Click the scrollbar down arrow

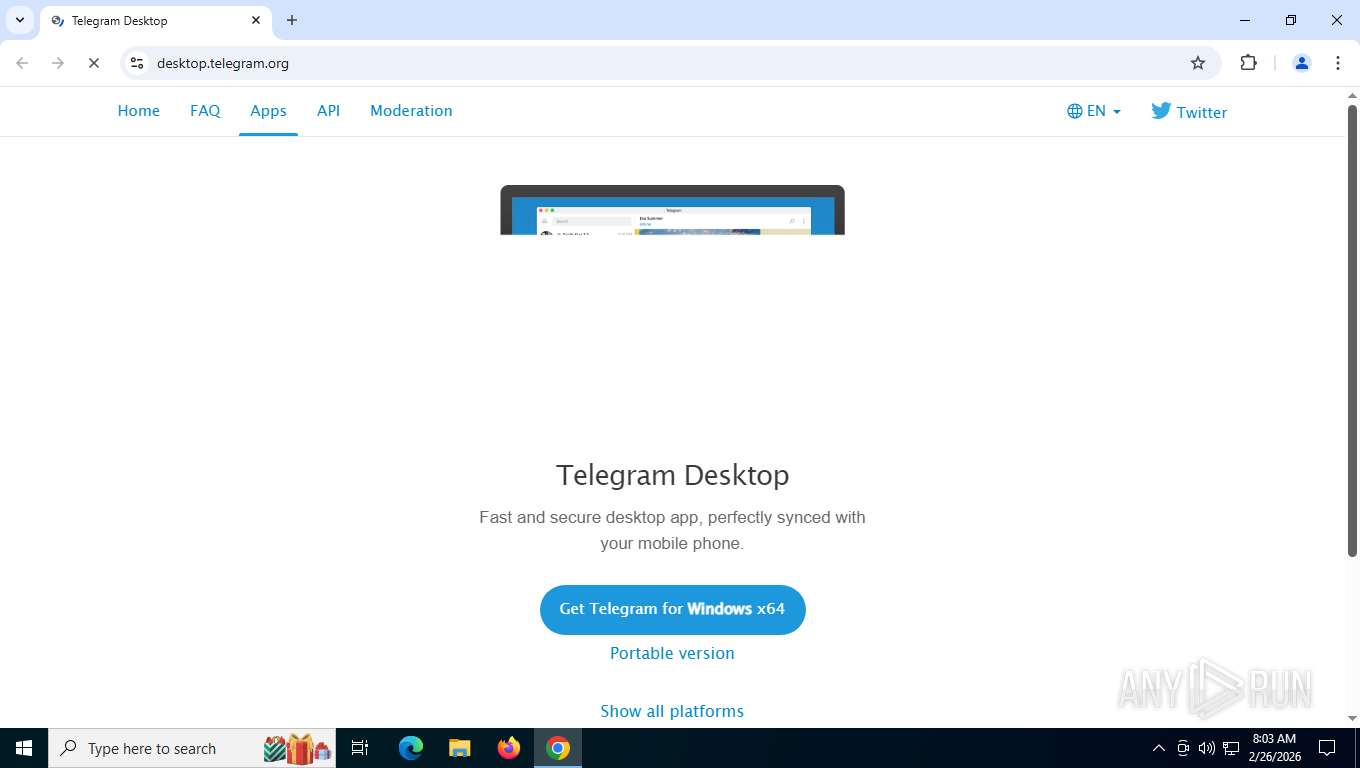[1352, 718]
